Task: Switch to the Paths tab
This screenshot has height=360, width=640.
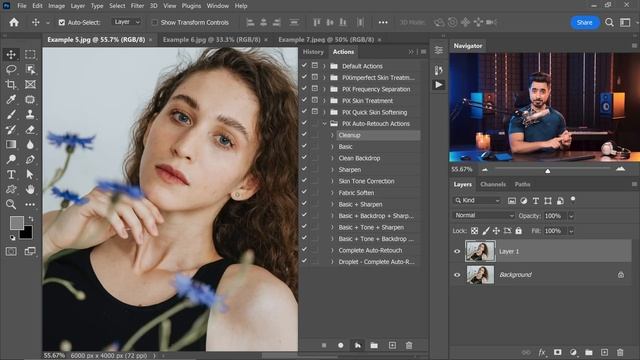Action: pyautogui.click(x=522, y=184)
